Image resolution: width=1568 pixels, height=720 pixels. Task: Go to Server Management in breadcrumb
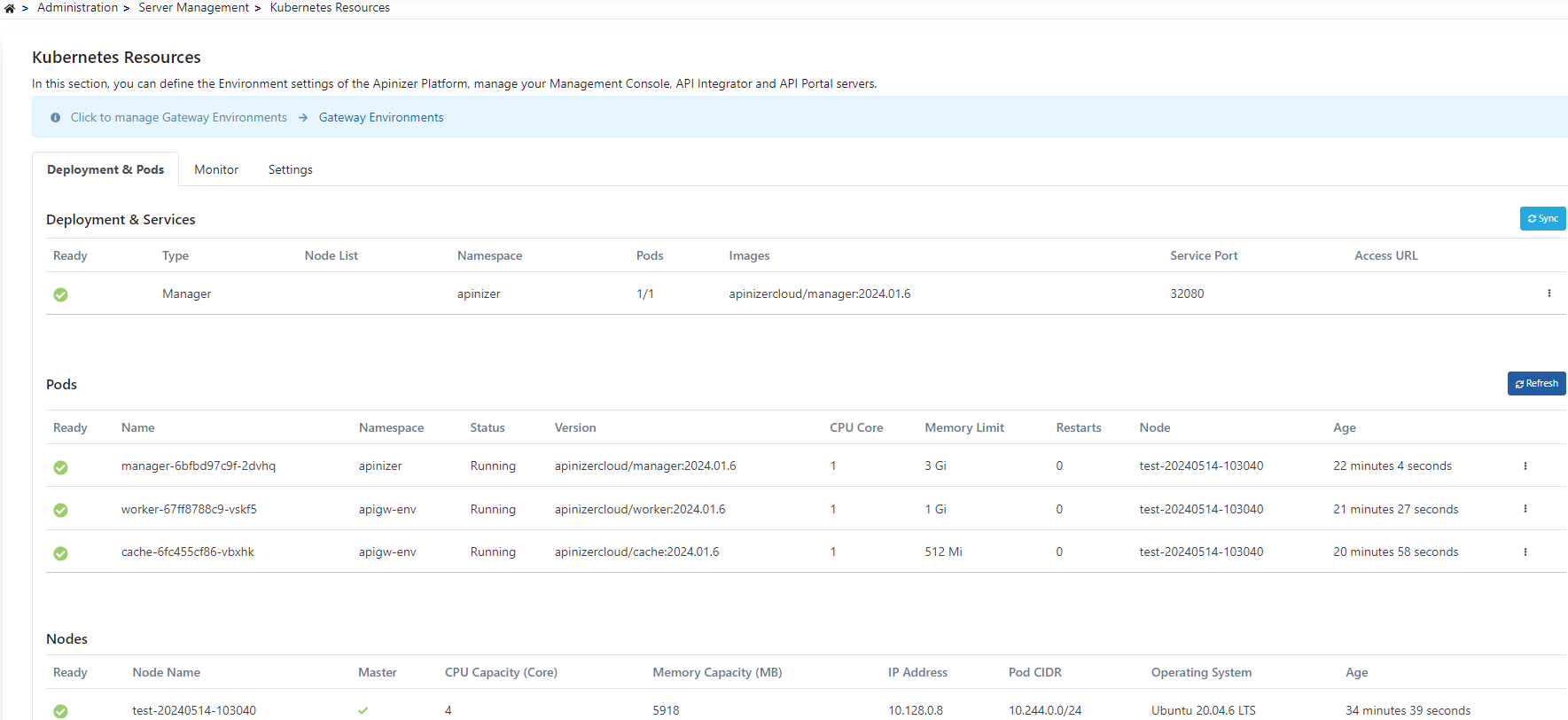(193, 8)
